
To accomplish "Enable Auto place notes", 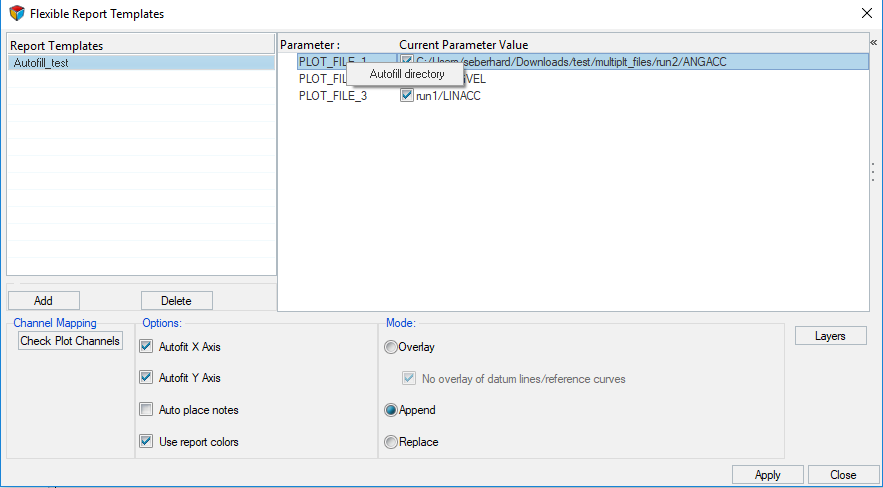I will [147, 410].
